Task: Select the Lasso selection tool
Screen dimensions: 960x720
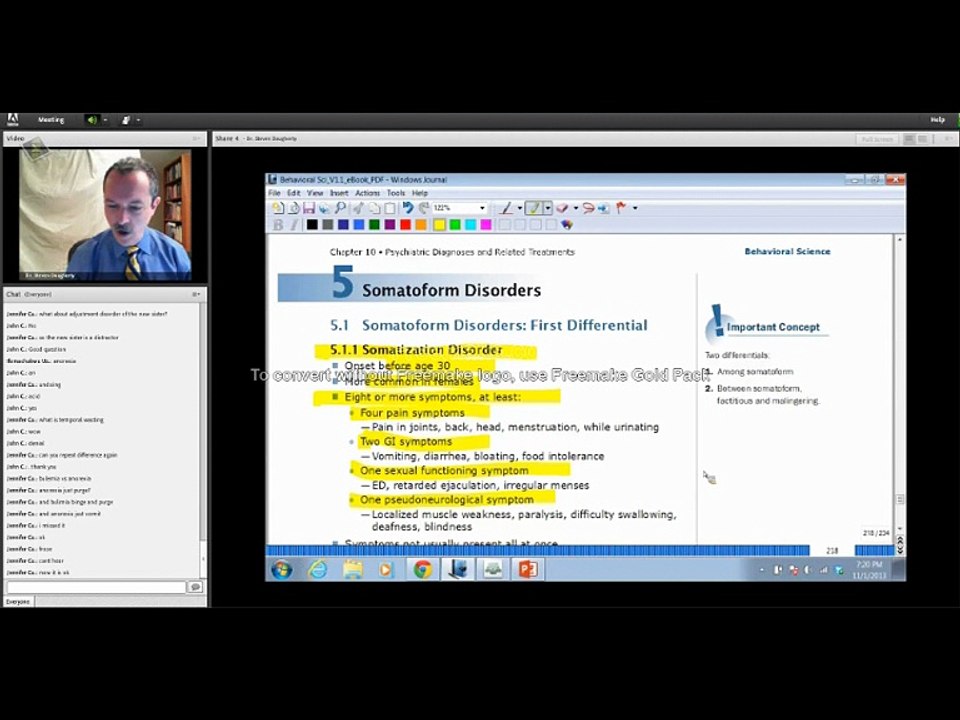Action: tap(588, 208)
